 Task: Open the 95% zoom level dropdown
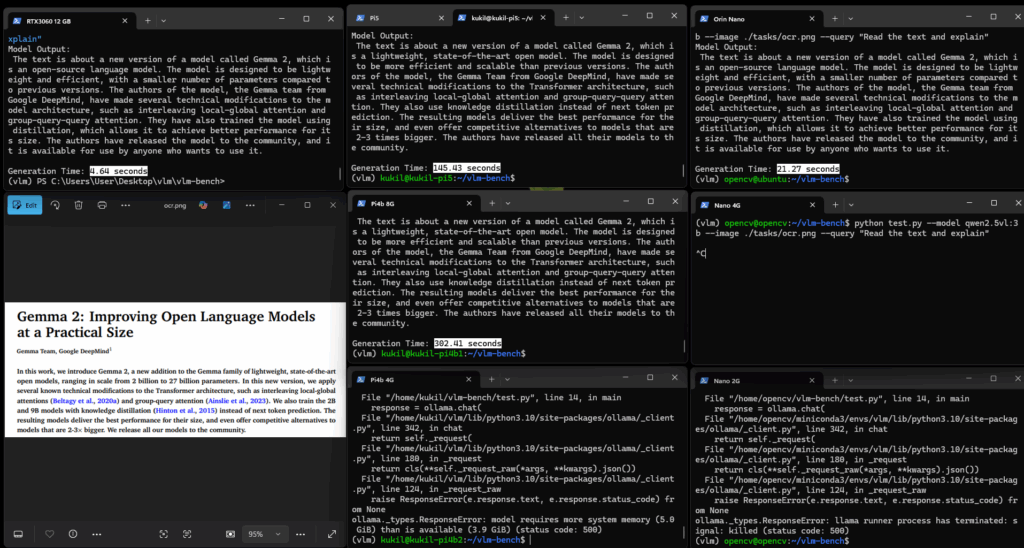pyautogui.click(x=263, y=534)
